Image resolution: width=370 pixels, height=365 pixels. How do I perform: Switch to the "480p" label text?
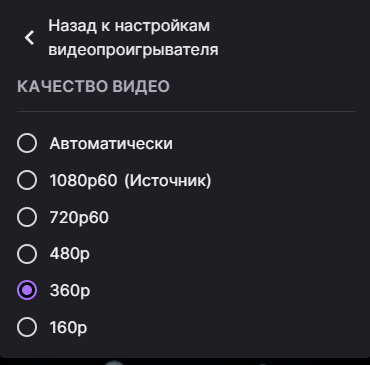(70, 254)
